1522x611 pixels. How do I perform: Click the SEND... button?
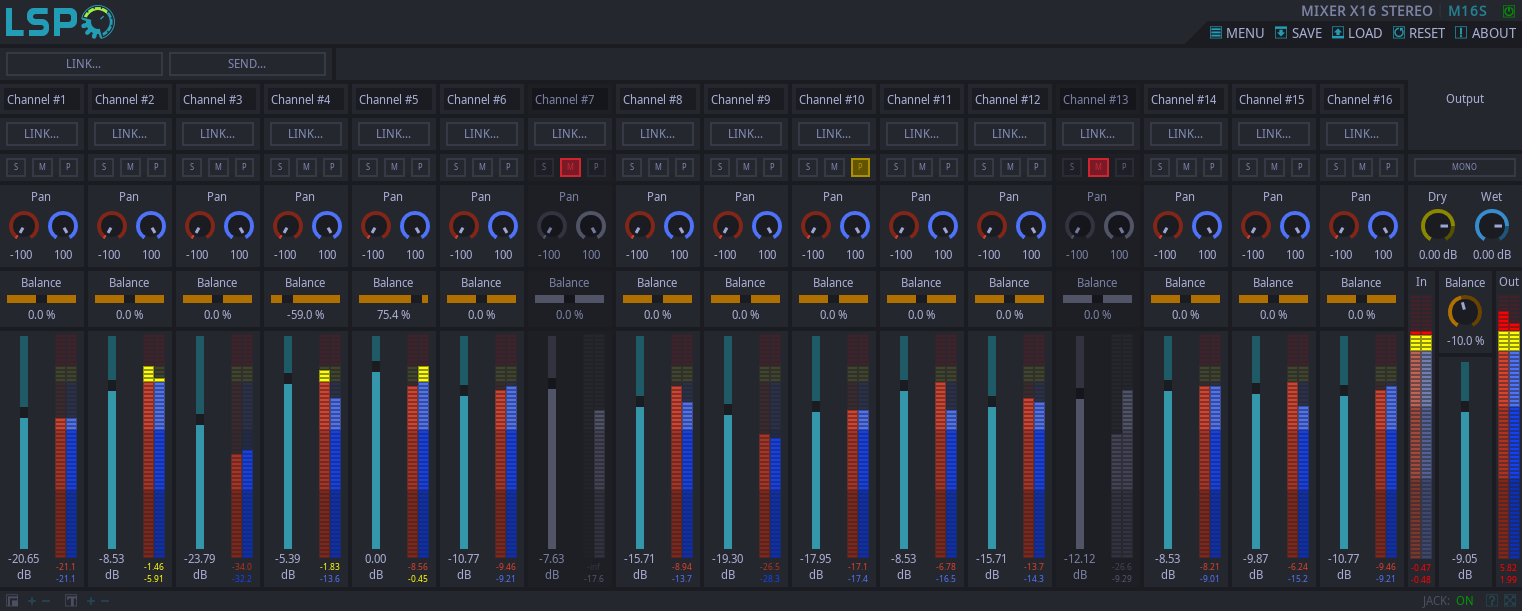(x=247, y=64)
